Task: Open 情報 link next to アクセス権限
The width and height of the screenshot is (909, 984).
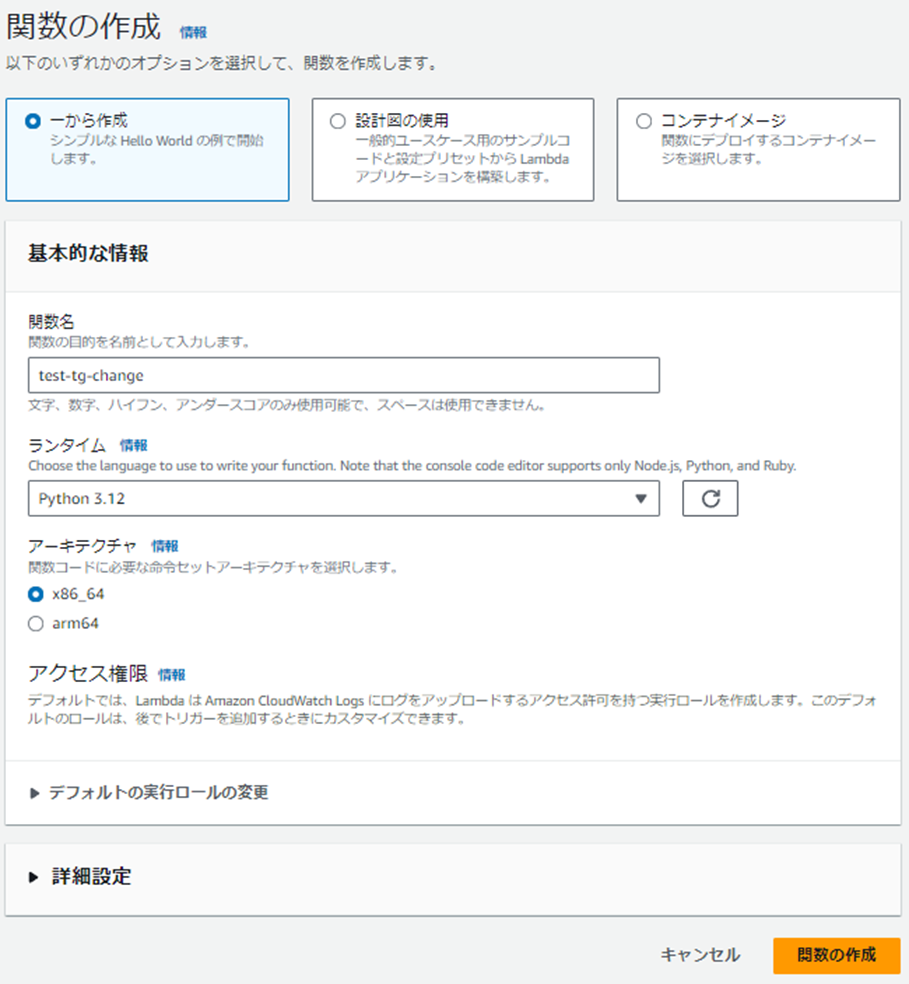Action: tap(171, 675)
